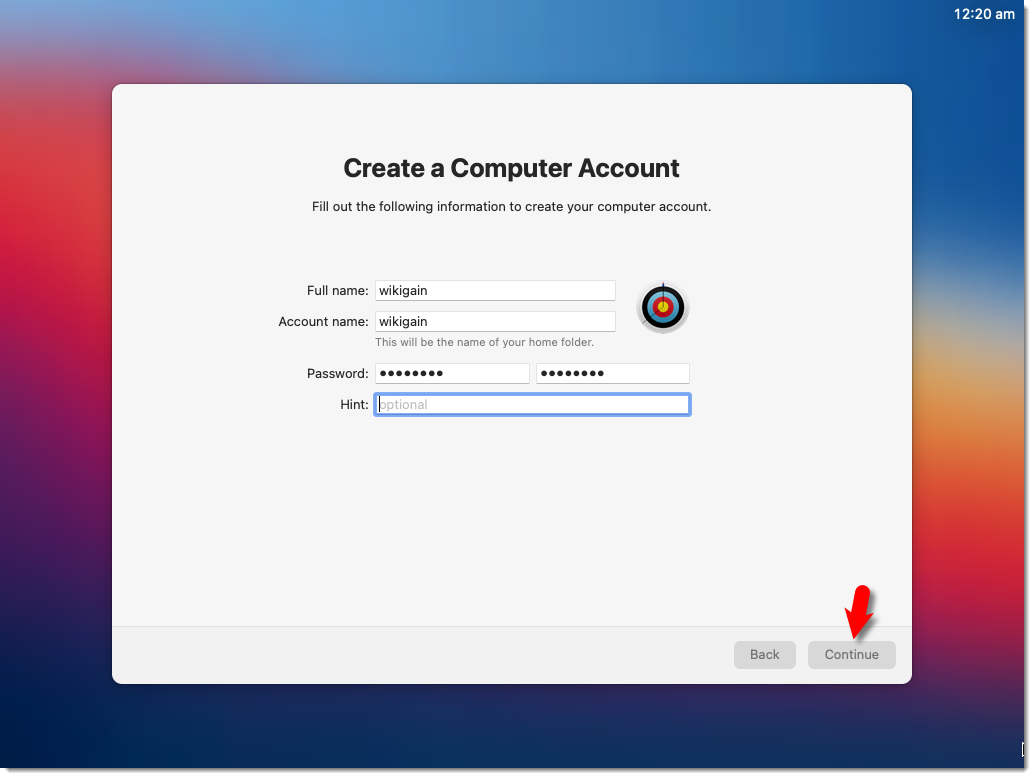The width and height of the screenshot is (1034, 778).
Task: Focus the password verification field
Action: (x=613, y=373)
